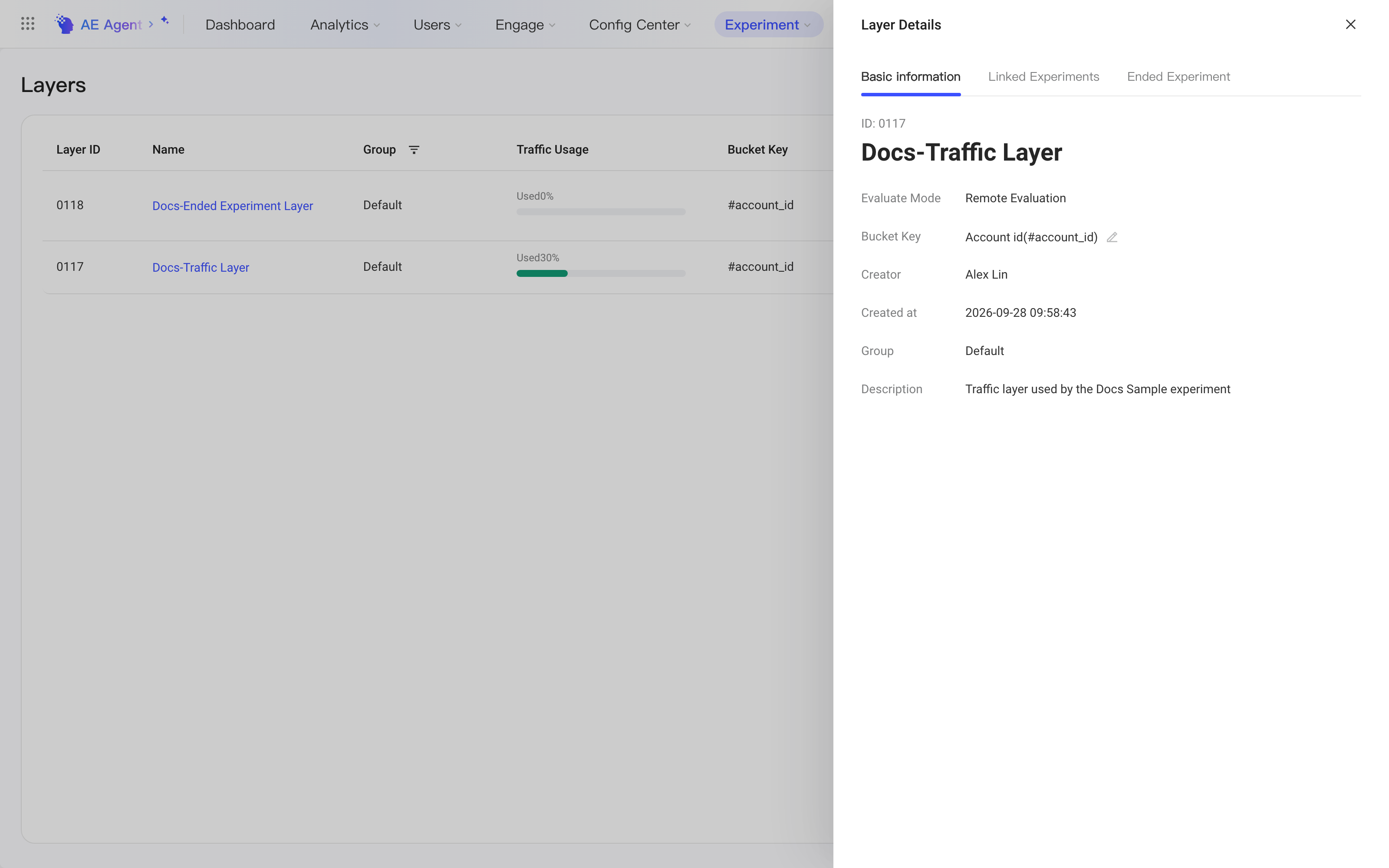Click the Docs-Traffic Layer heading in details
Screen dimensions: 1389x868
coord(961,153)
